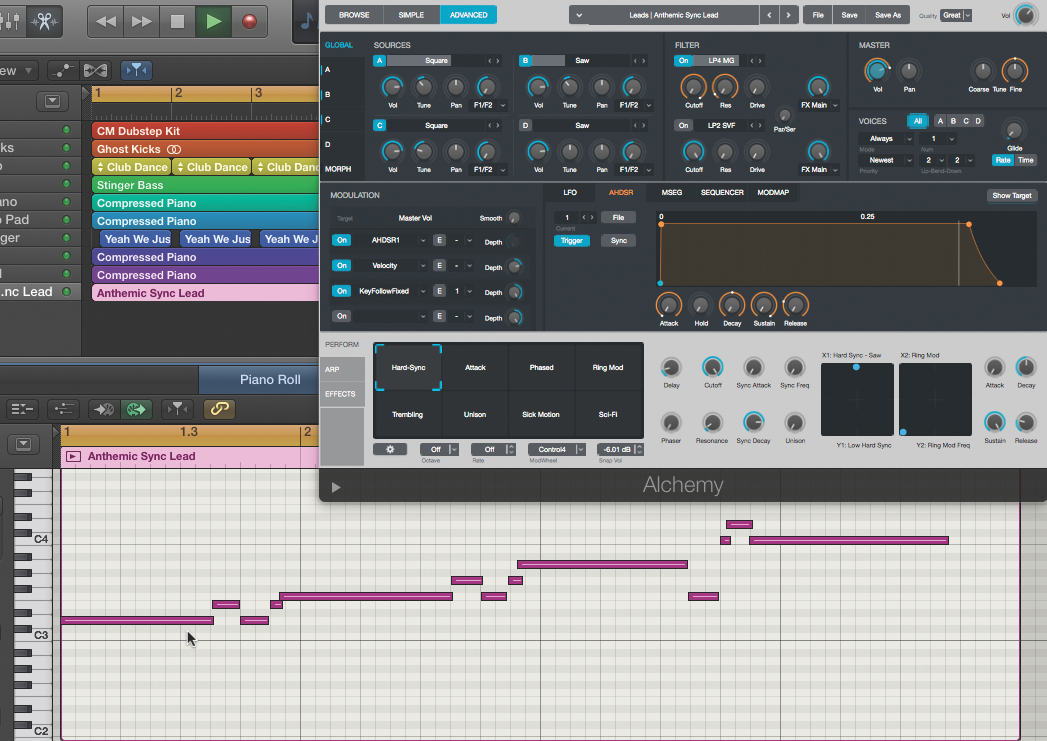Image resolution: width=1047 pixels, height=741 pixels.
Task: Toggle Source B on button
Action: point(526,61)
